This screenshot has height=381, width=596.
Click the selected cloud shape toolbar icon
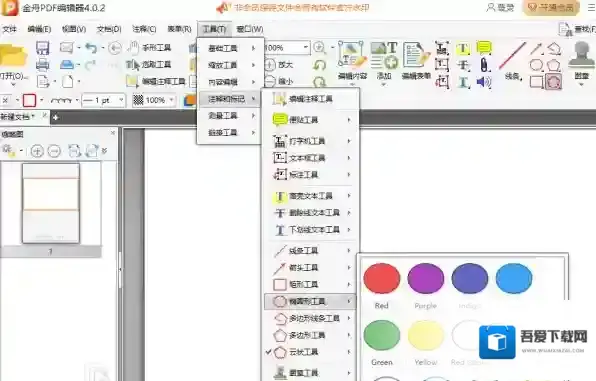pos(553,82)
